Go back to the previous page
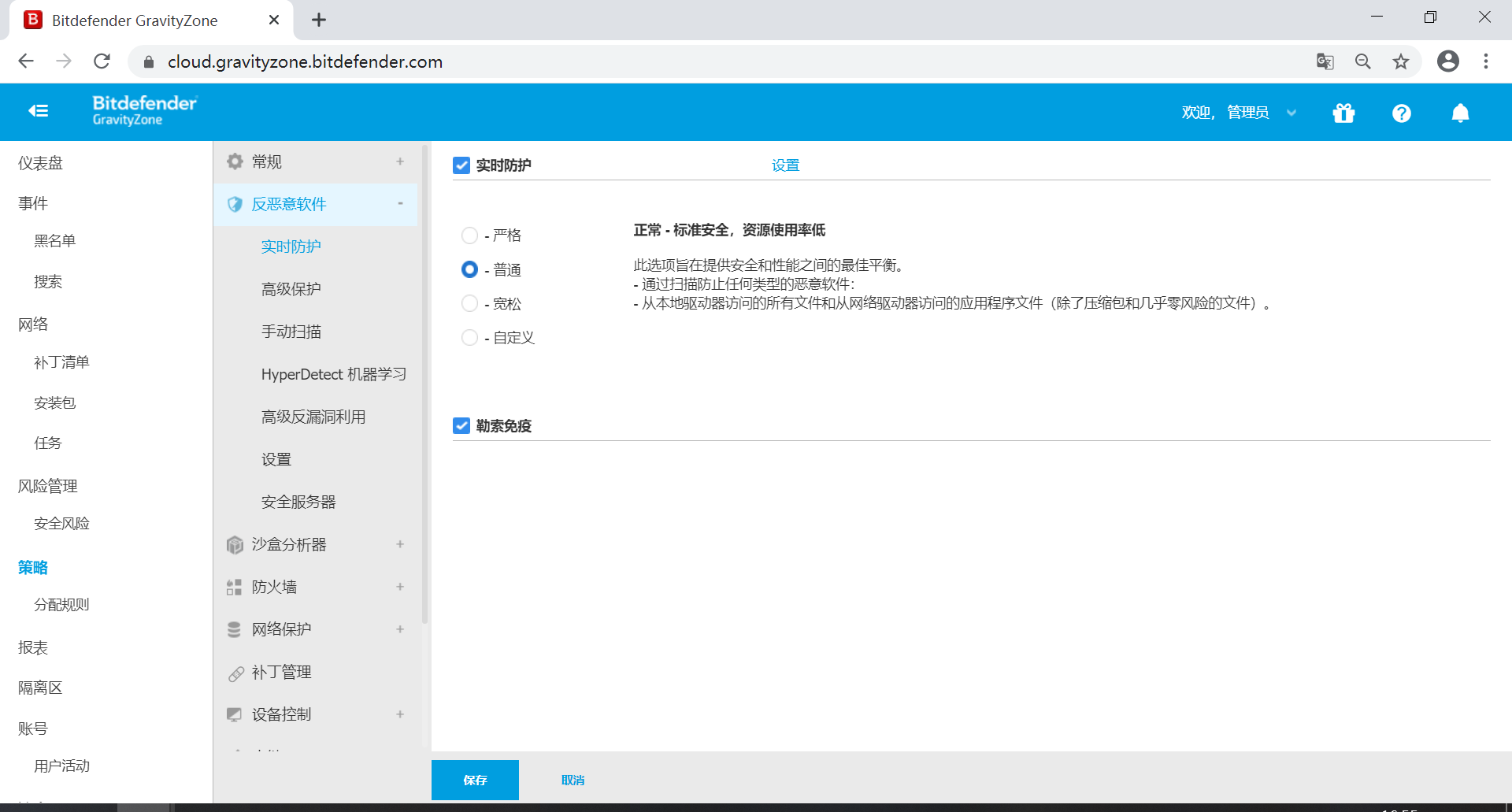This screenshot has height=812, width=1512. (26, 61)
